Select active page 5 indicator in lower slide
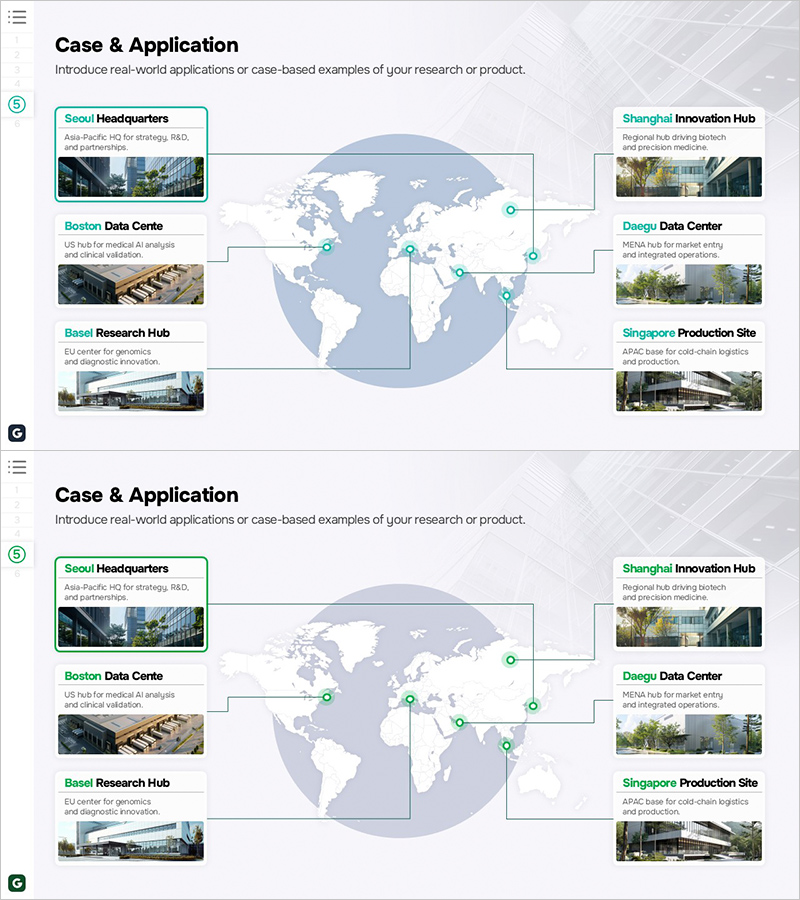The height and width of the screenshot is (900, 800). pyautogui.click(x=17, y=554)
